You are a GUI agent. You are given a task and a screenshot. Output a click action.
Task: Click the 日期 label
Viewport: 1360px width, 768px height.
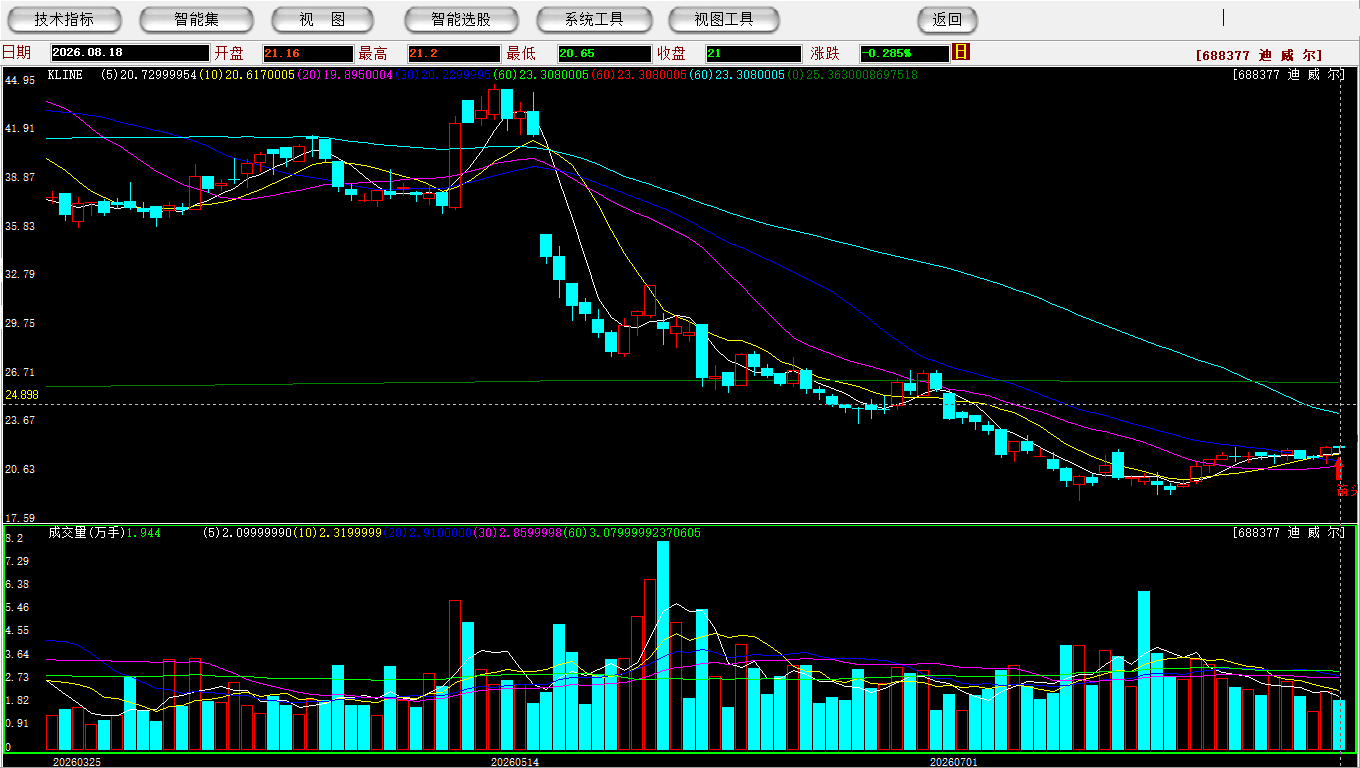[17, 53]
